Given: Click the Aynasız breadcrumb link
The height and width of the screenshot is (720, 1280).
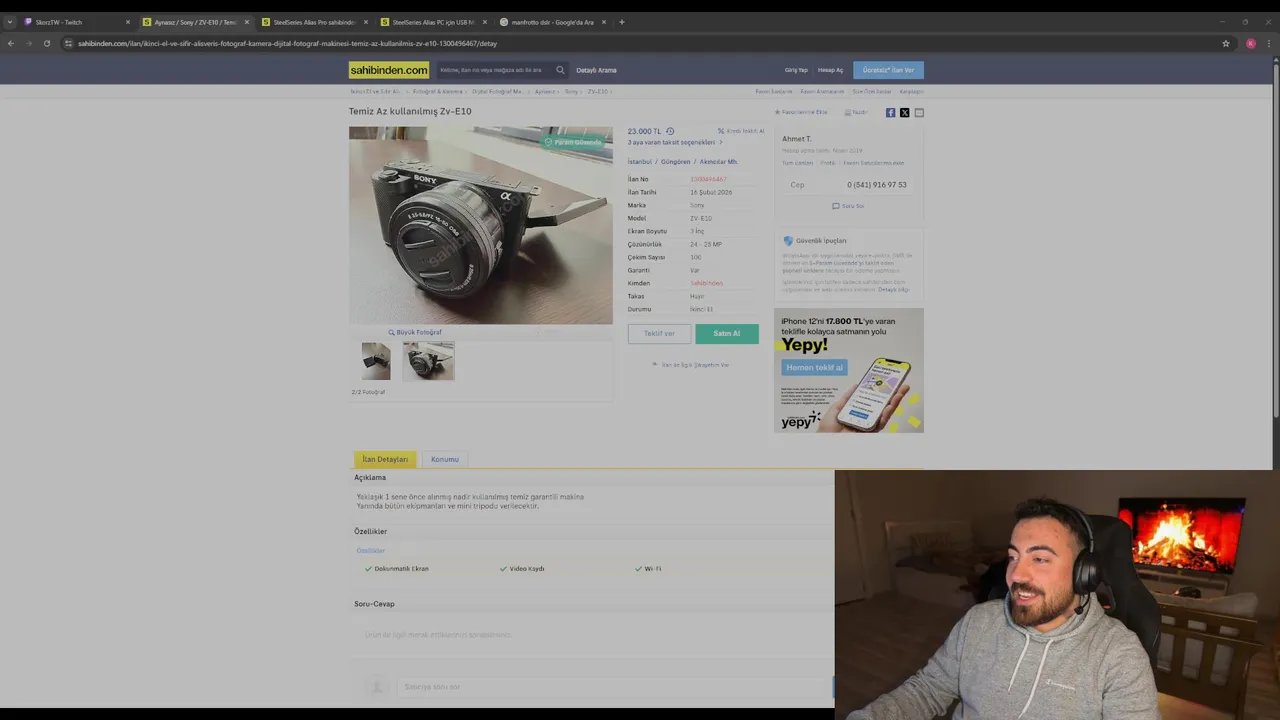Looking at the screenshot, I should tap(545, 91).
